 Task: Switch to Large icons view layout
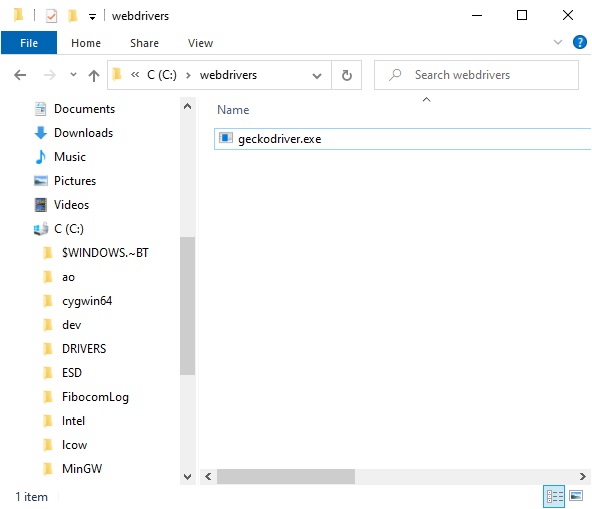576,495
